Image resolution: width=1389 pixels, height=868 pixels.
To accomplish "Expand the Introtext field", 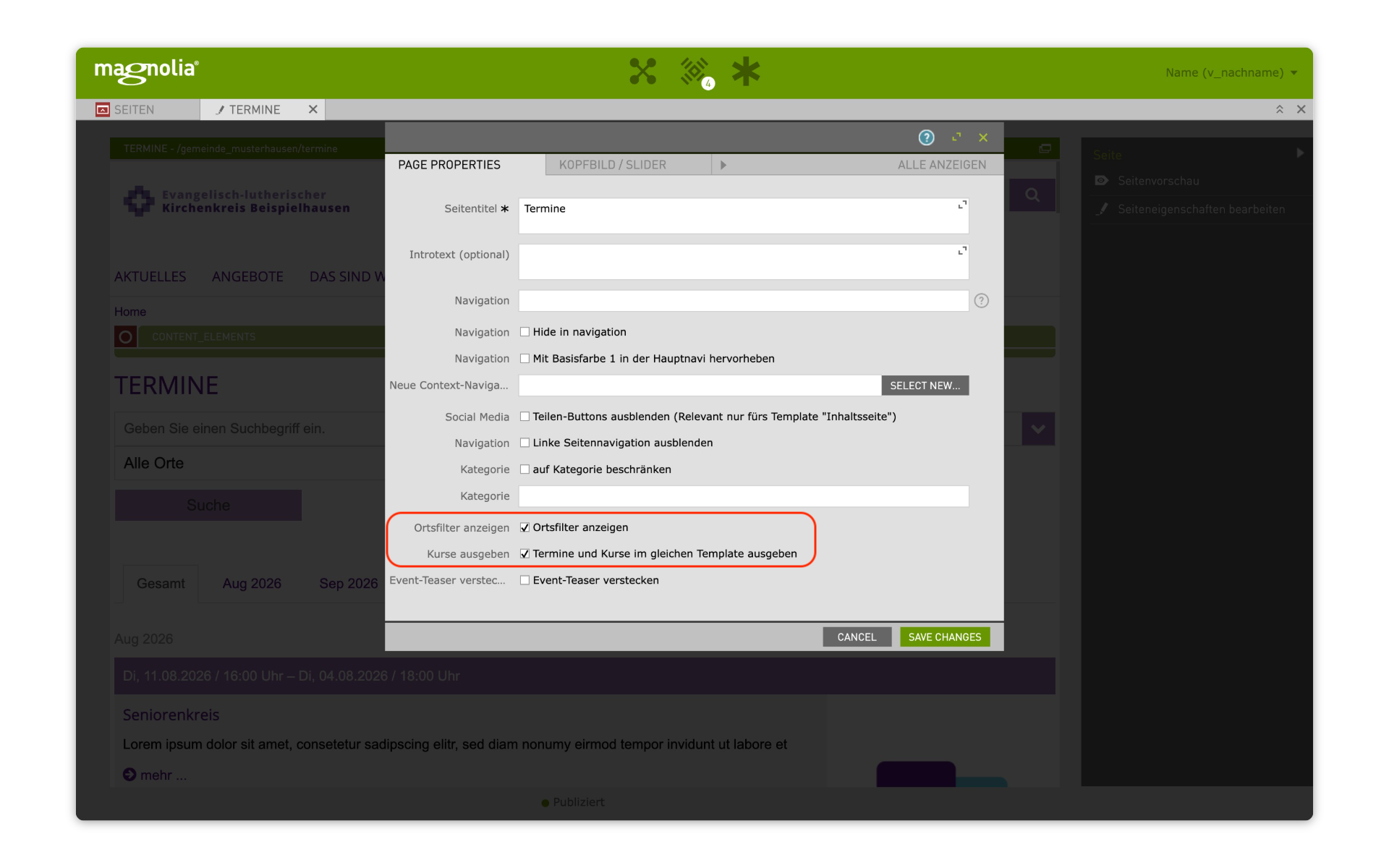I will point(962,251).
